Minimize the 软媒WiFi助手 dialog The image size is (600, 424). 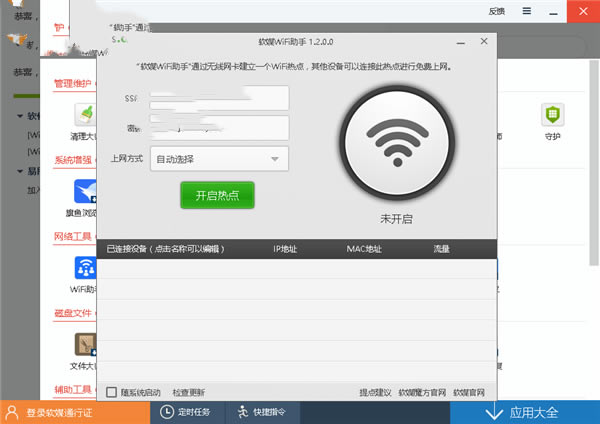point(461,42)
